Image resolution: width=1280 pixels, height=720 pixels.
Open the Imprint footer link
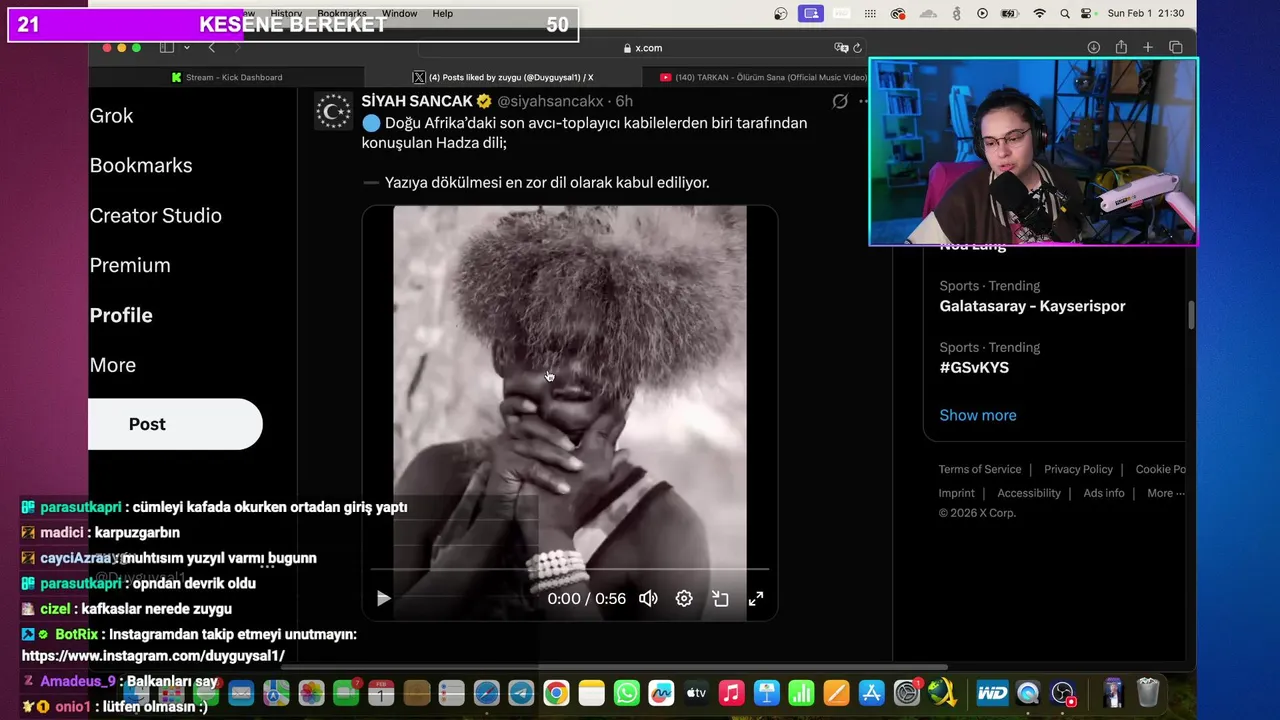pos(957,493)
